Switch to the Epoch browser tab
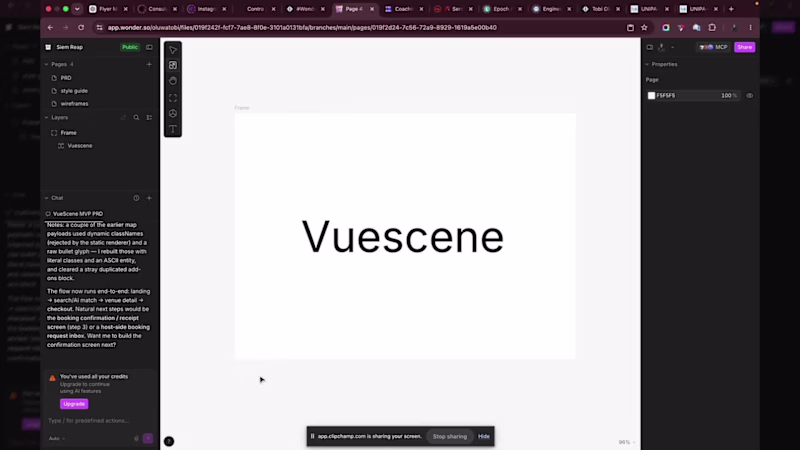The image size is (800, 450). point(502,9)
